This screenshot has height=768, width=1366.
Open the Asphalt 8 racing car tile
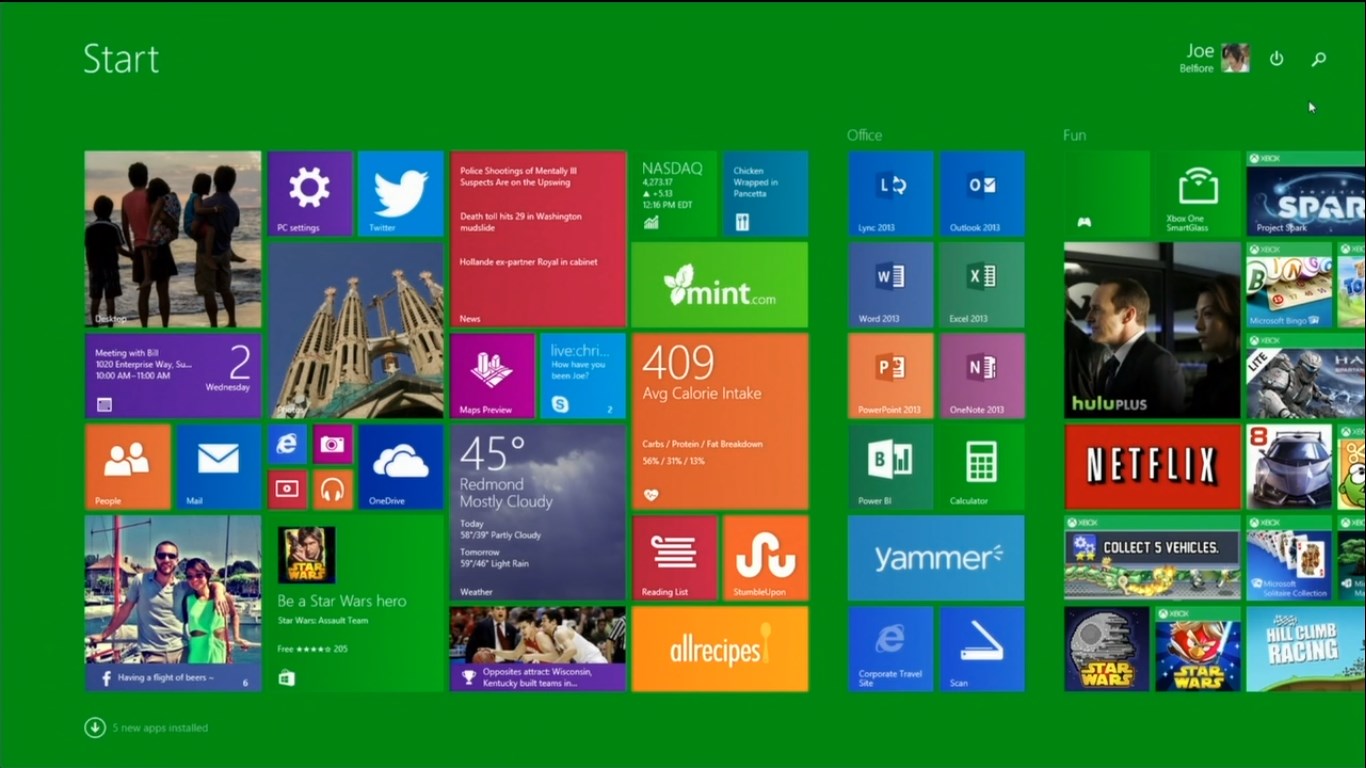(x=1289, y=467)
